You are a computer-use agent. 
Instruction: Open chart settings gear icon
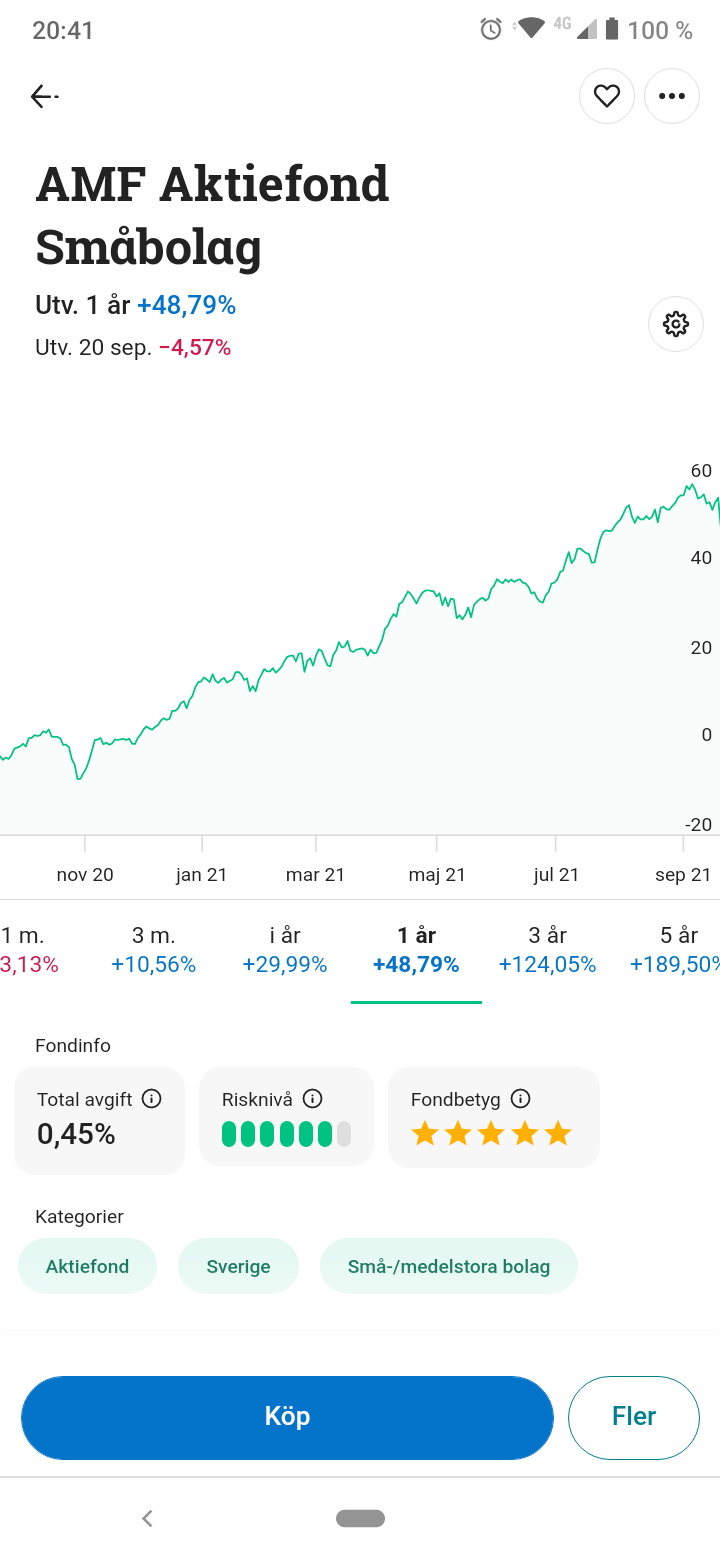click(x=676, y=324)
